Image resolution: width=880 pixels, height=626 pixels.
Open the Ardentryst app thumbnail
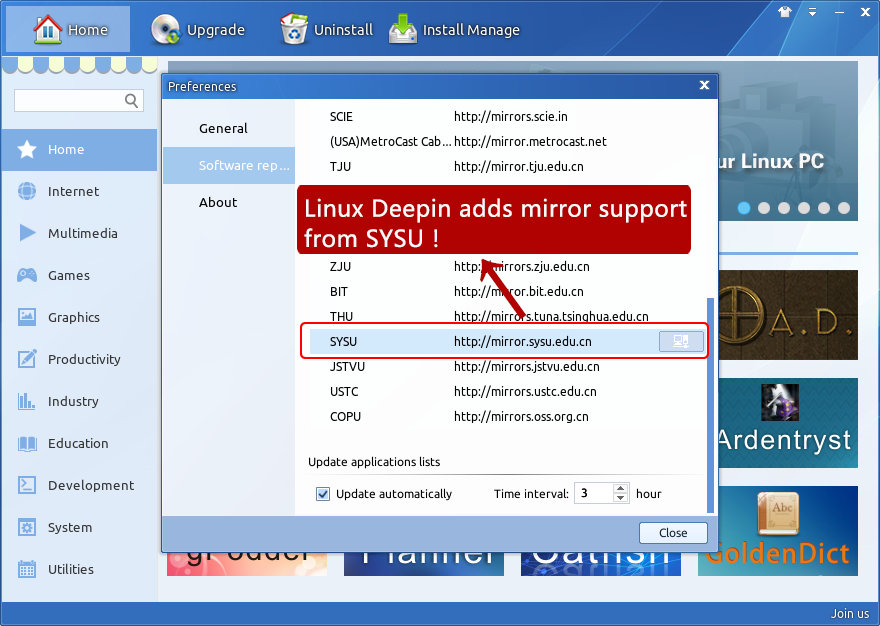coord(788,423)
